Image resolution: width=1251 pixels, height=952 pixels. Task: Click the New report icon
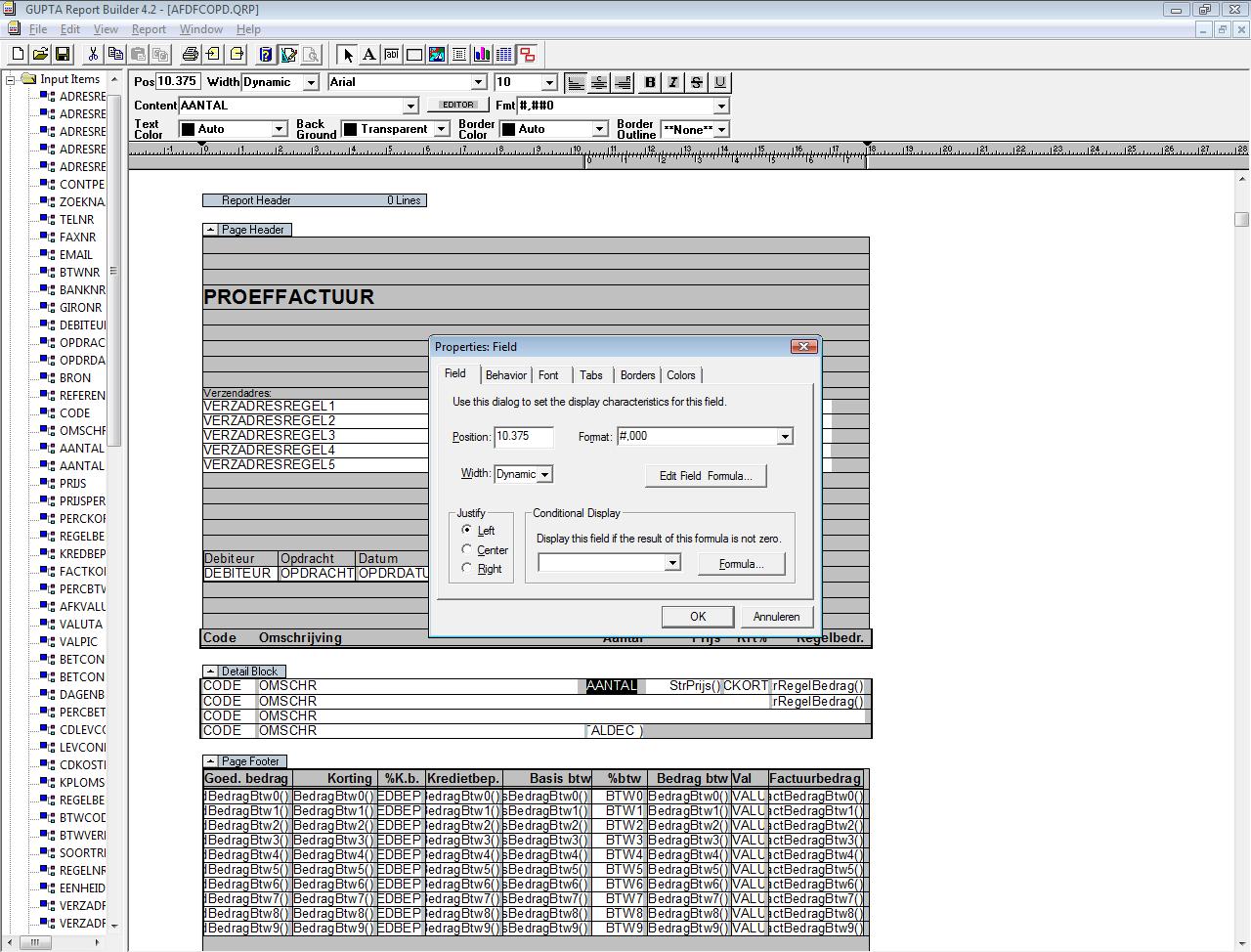[18, 55]
